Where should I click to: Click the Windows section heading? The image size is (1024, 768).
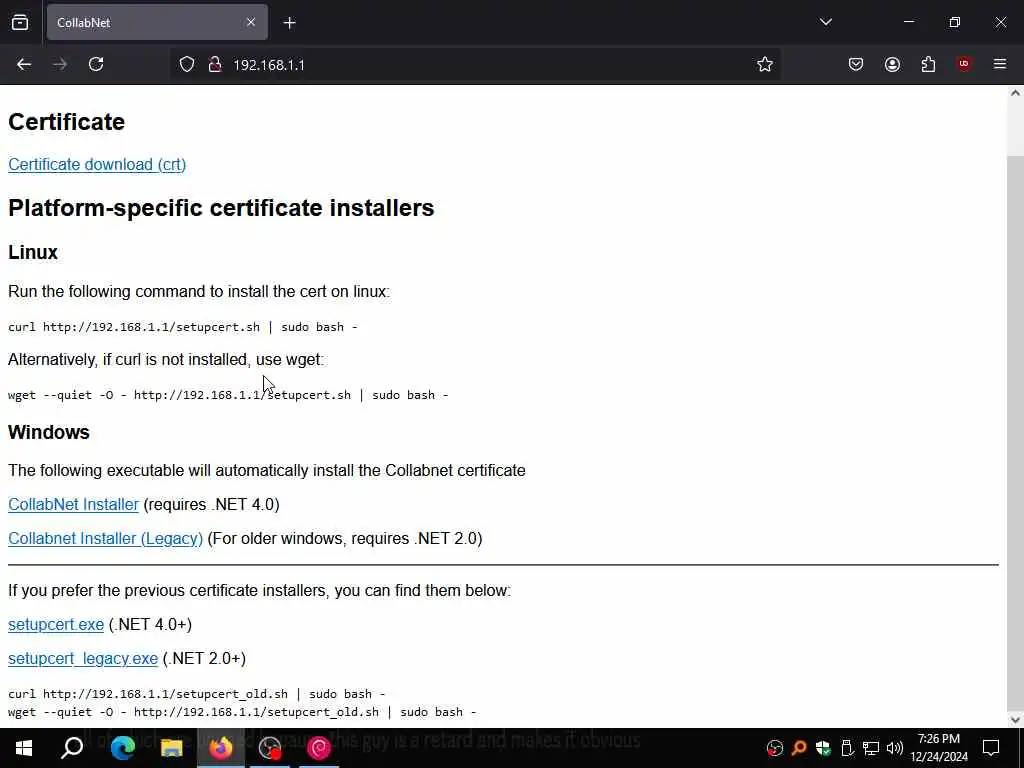click(48, 432)
